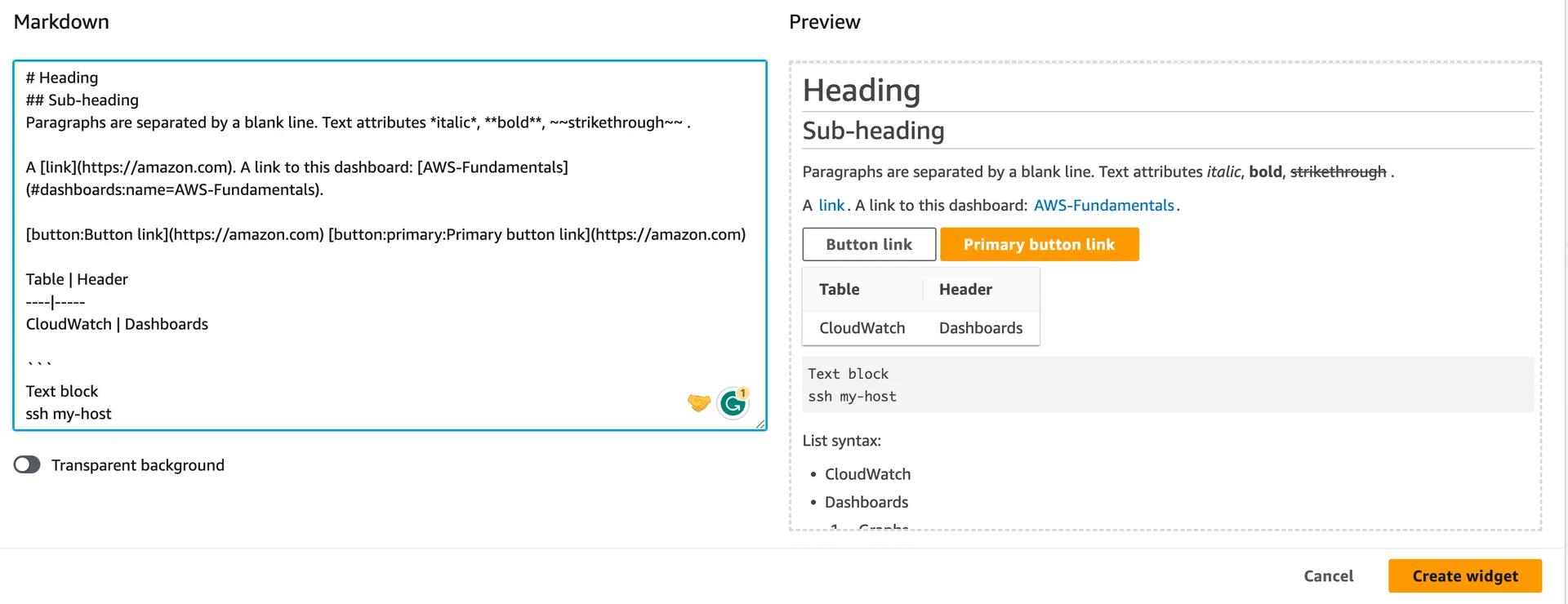Click the 'Text block' code line in preview
1568x604 pixels.
(x=848, y=374)
